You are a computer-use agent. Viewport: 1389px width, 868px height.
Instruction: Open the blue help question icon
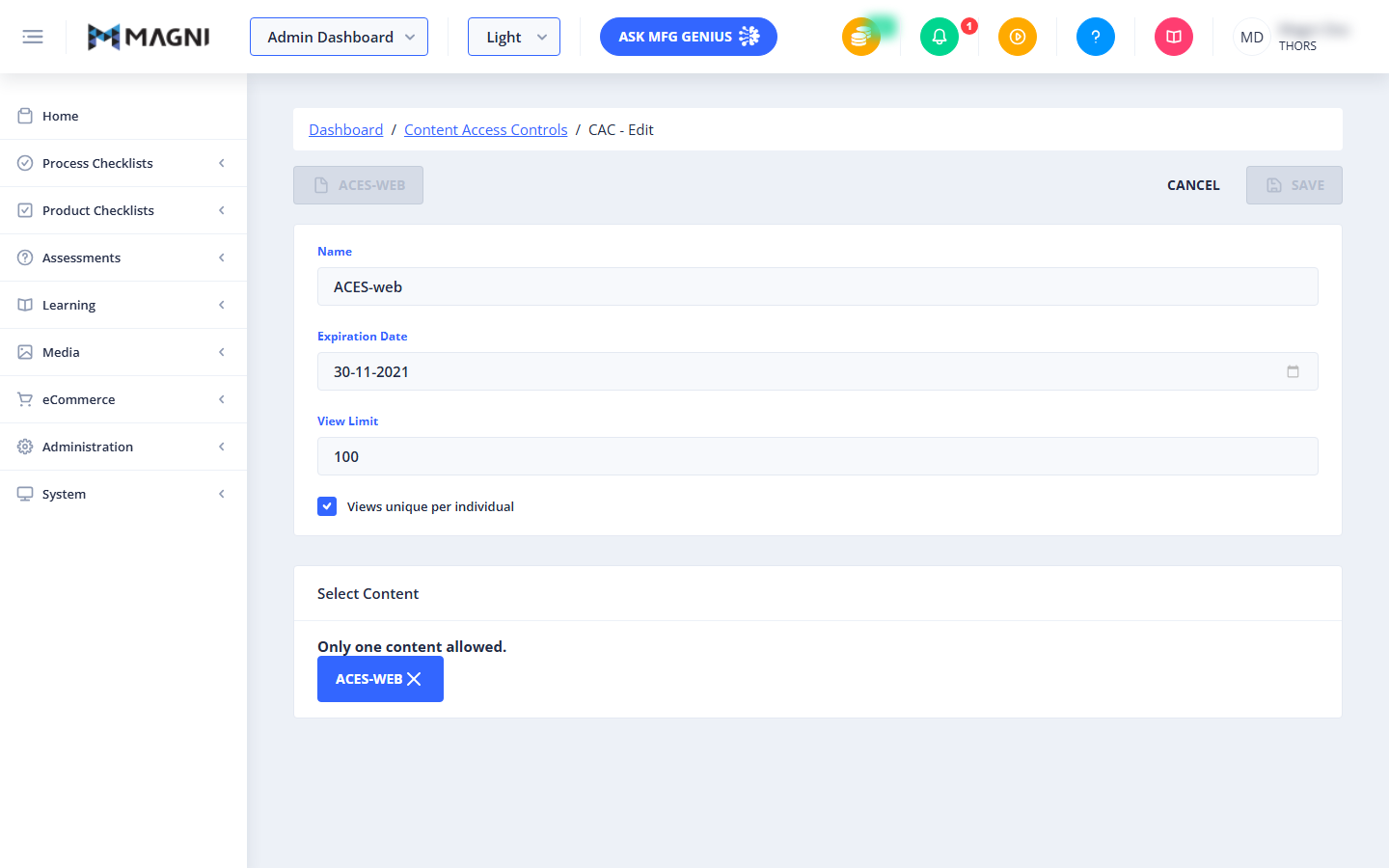point(1096,37)
